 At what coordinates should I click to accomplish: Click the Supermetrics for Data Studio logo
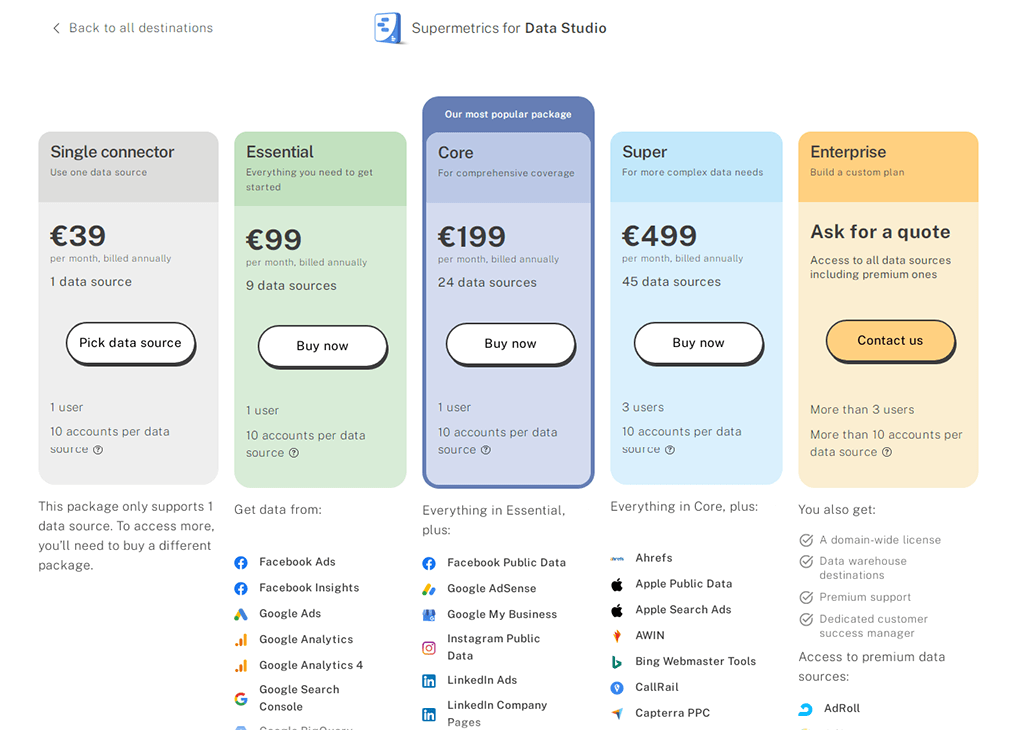point(388,28)
